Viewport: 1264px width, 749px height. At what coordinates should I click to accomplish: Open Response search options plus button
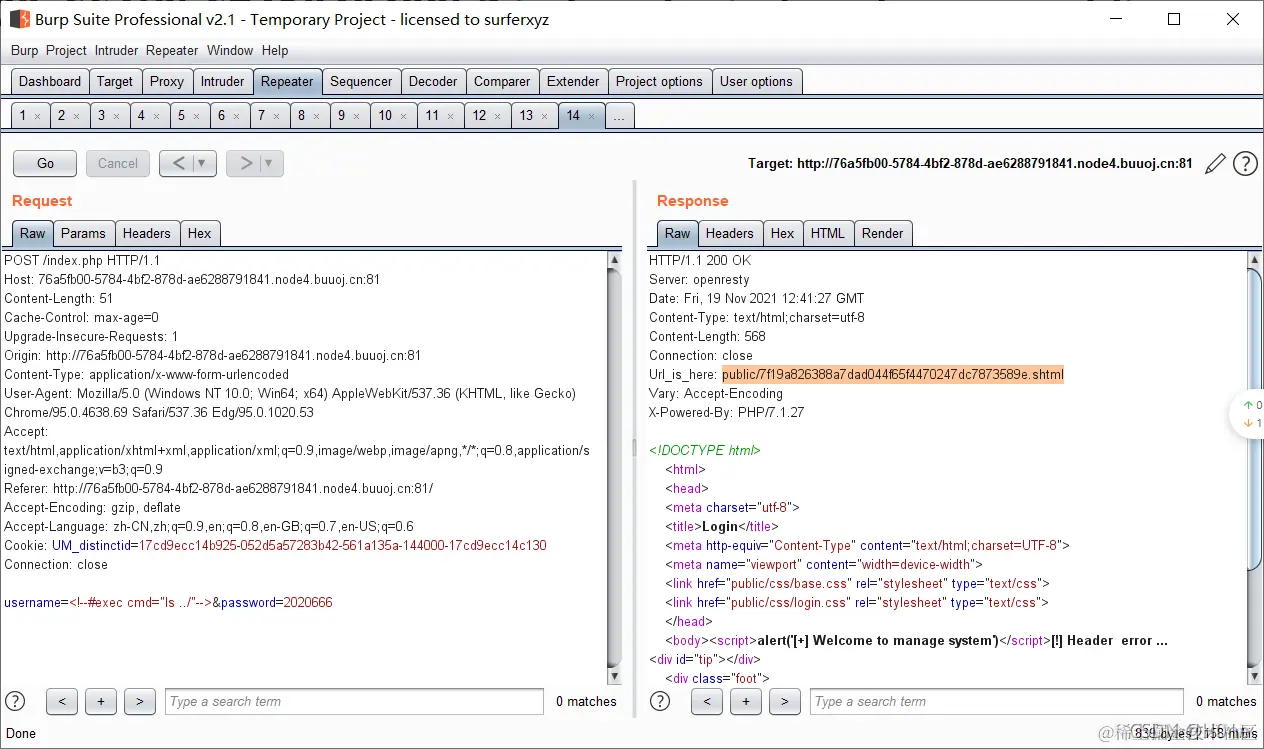746,701
